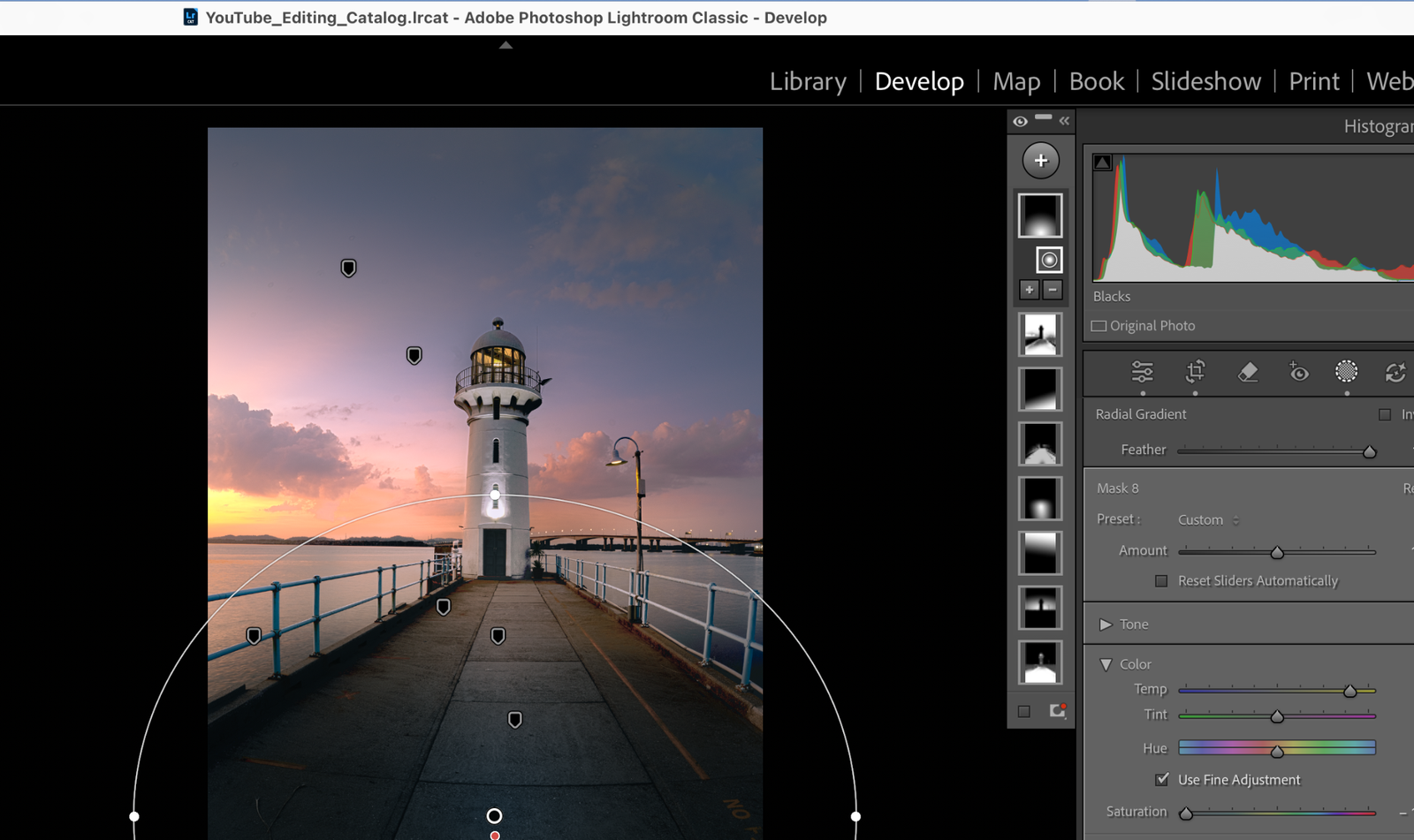
Task: Select the Crop and rotate tool
Action: (1195, 372)
